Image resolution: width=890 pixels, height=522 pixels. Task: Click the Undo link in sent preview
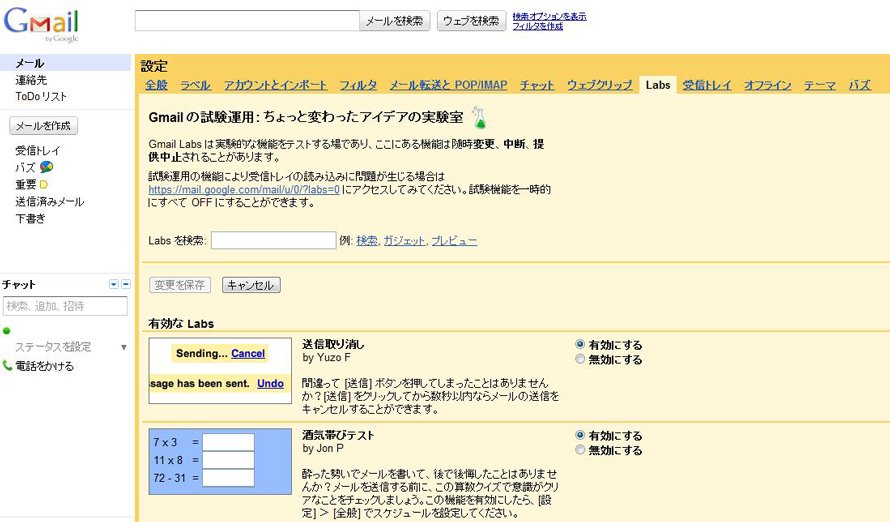pos(270,384)
